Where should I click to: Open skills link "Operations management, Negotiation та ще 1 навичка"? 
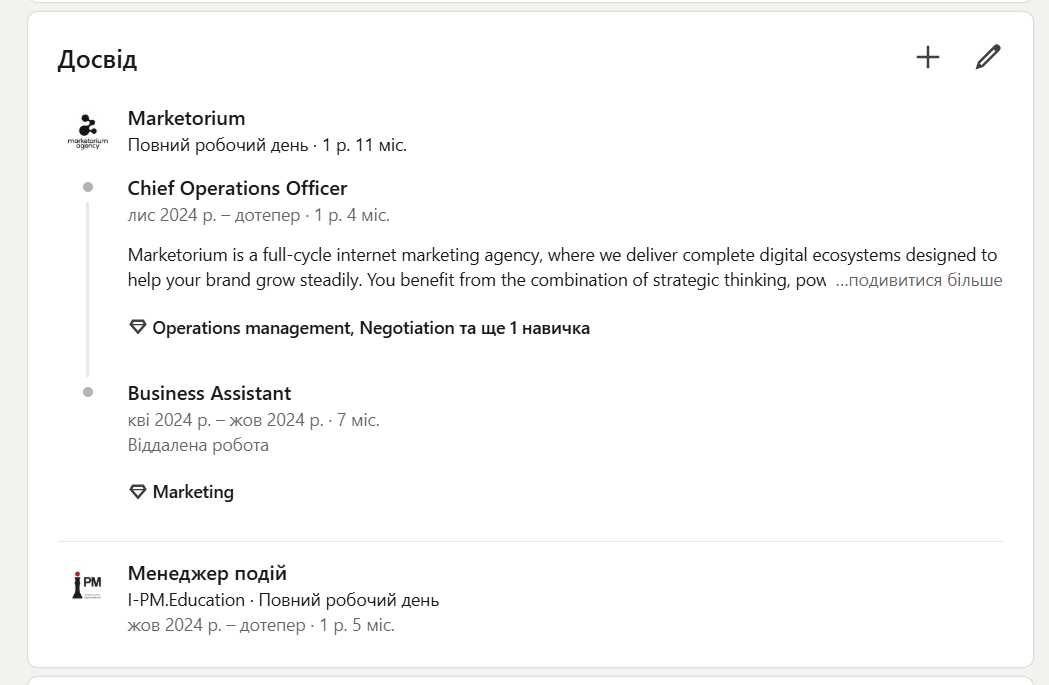click(371, 328)
